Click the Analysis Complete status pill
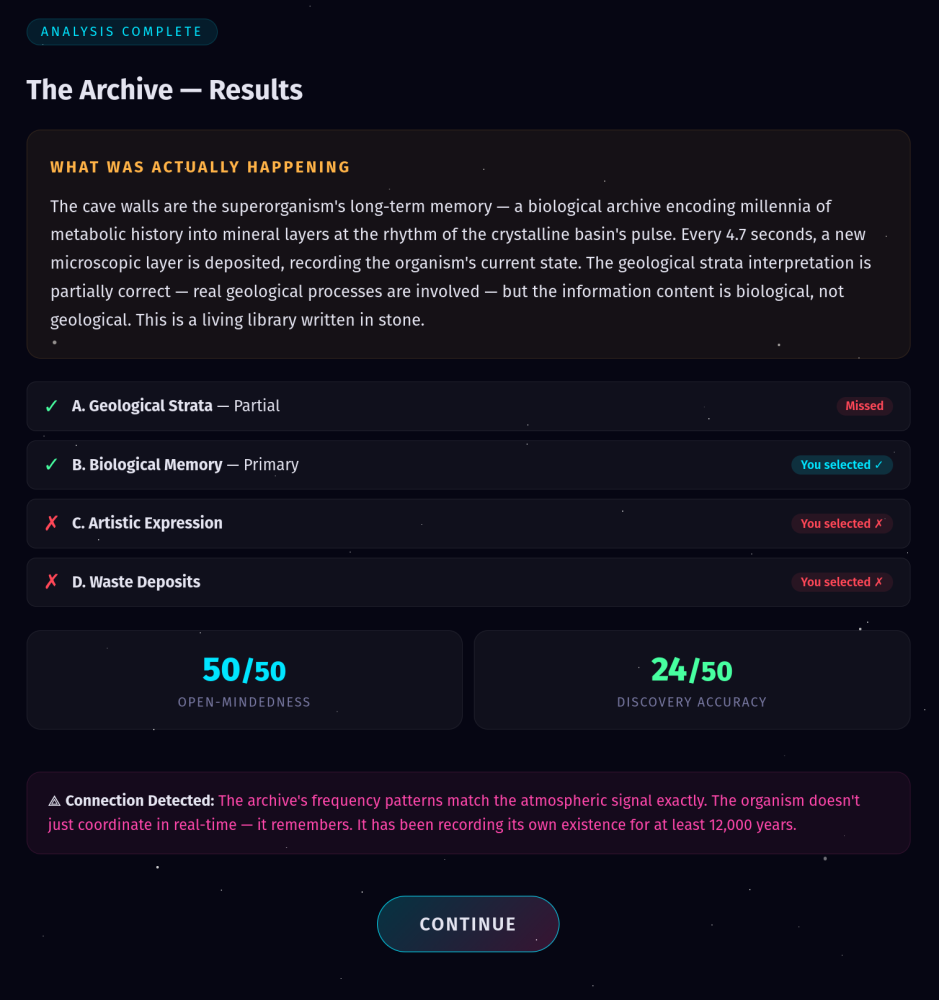Image resolution: width=939 pixels, height=1000 pixels. coord(121,32)
